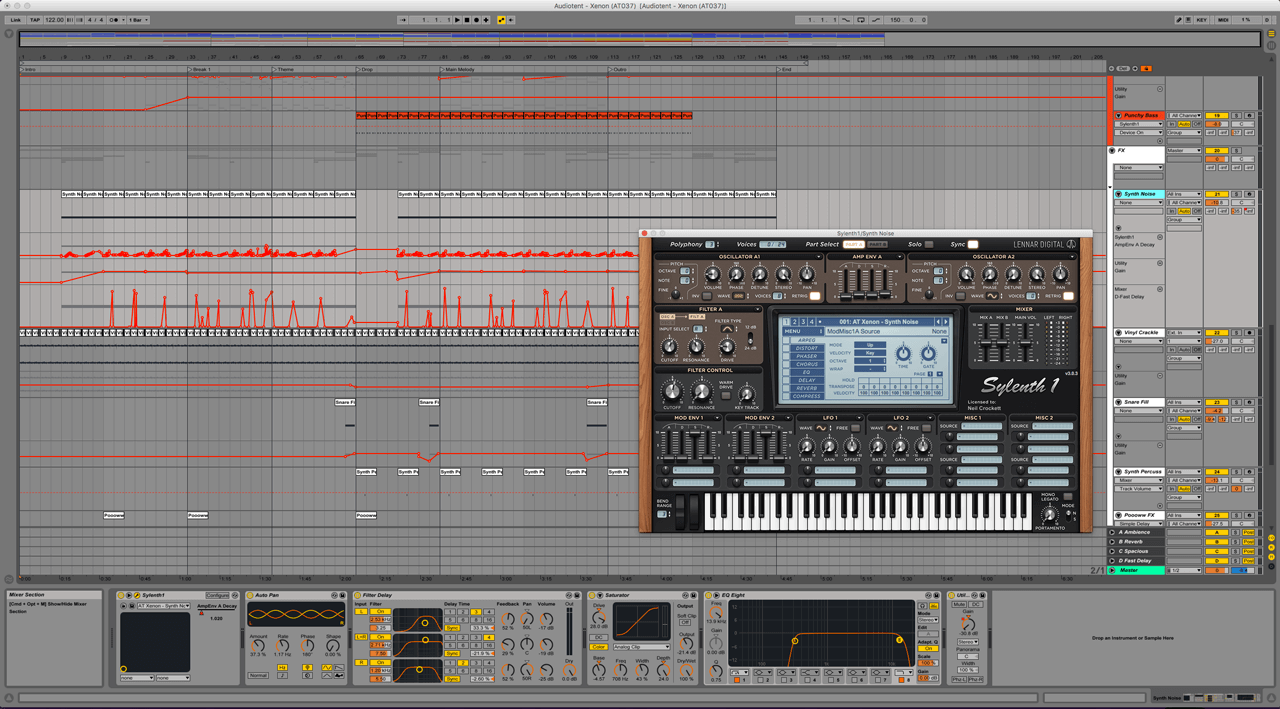Viewport: 1280px width, 709px height.
Task: Click the next preset arrow in Sylenth1
Action: click(x=947, y=322)
